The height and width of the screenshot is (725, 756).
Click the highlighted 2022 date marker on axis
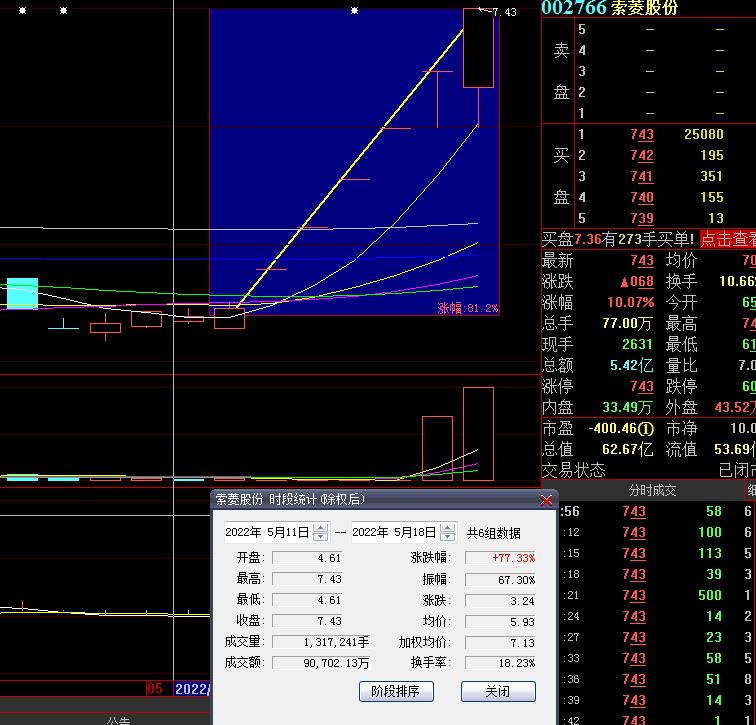[x=191, y=689]
